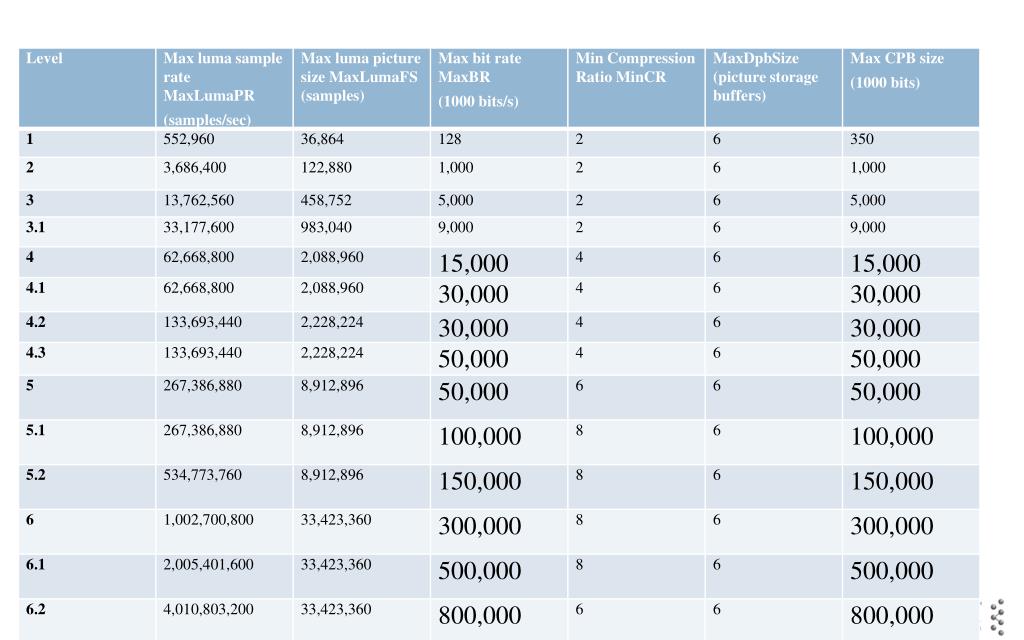Select the 1,002,700,800 sample rate cell

pos(208,520)
